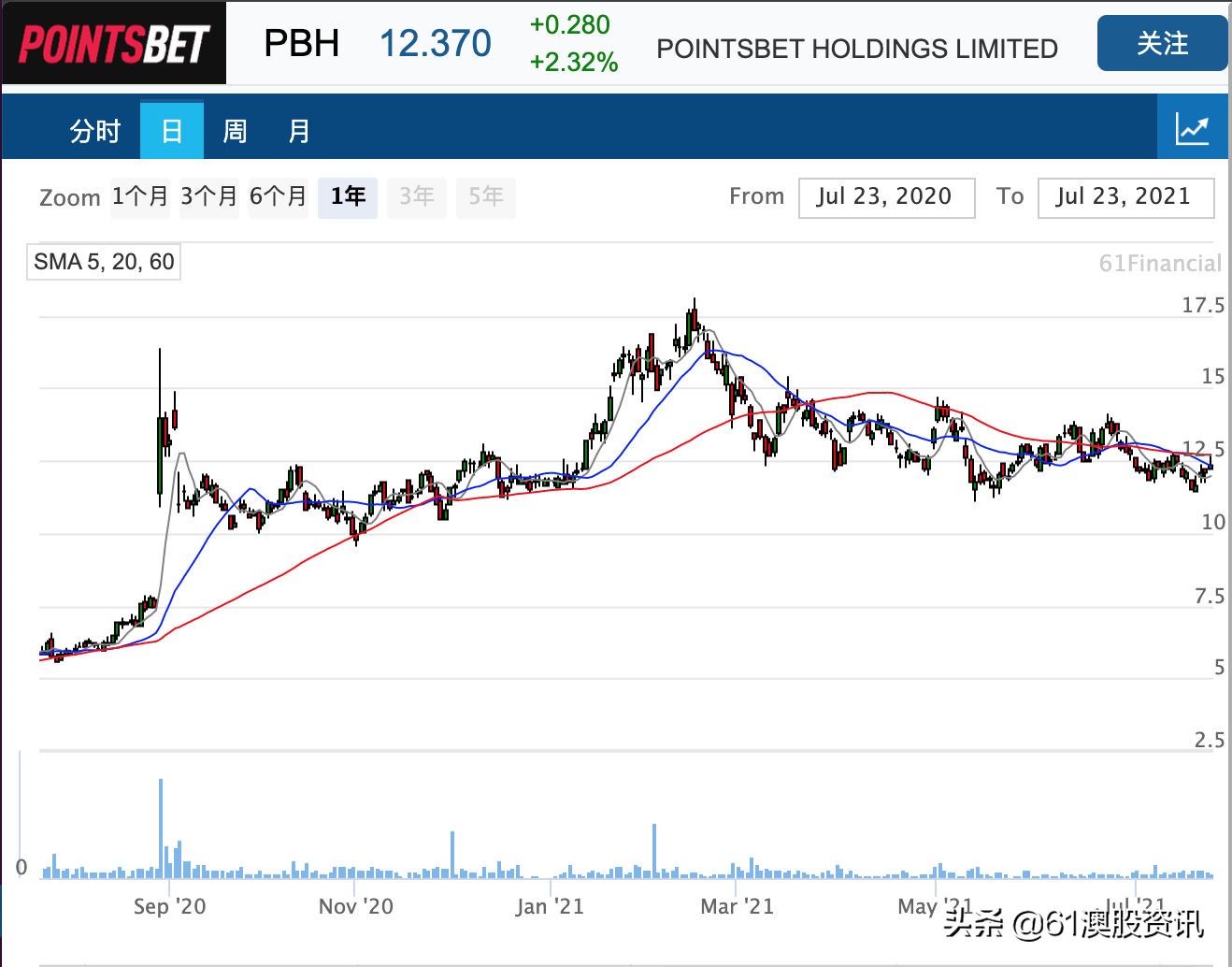Click the green +2.32% change percentage
The height and width of the screenshot is (967, 1232).
click(572, 65)
